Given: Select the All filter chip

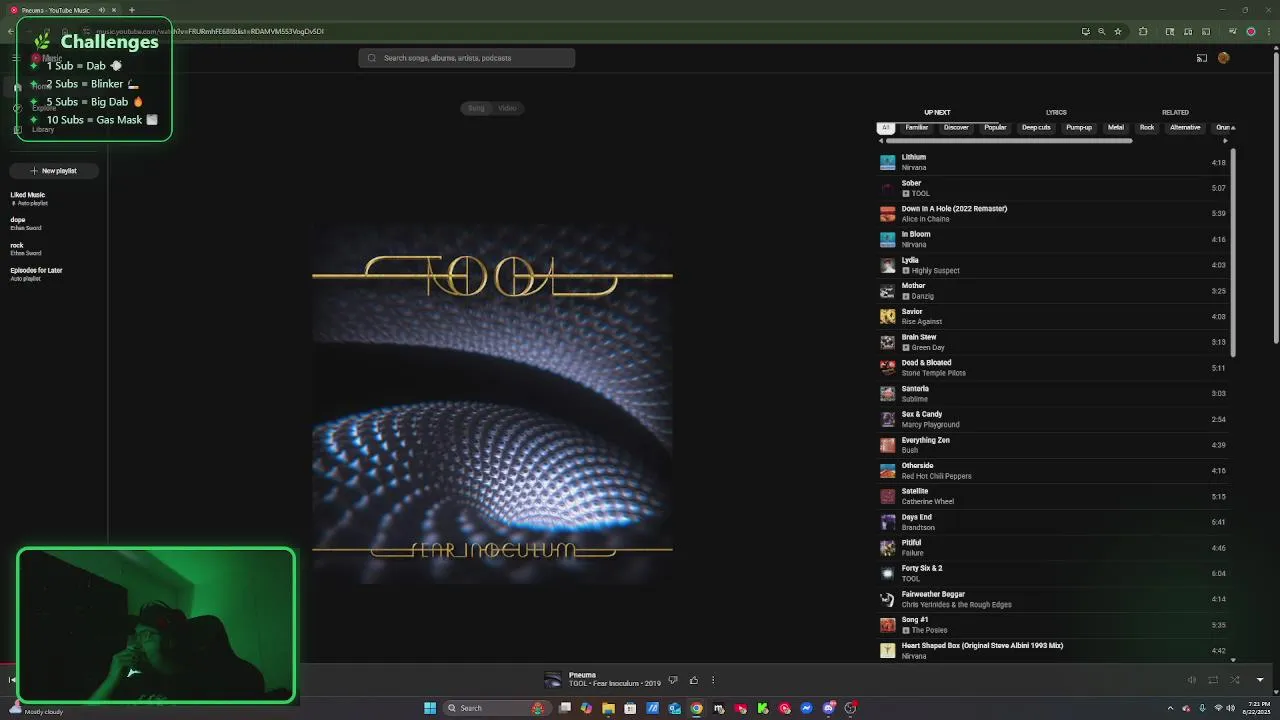Looking at the screenshot, I should [x=885, y=128].
